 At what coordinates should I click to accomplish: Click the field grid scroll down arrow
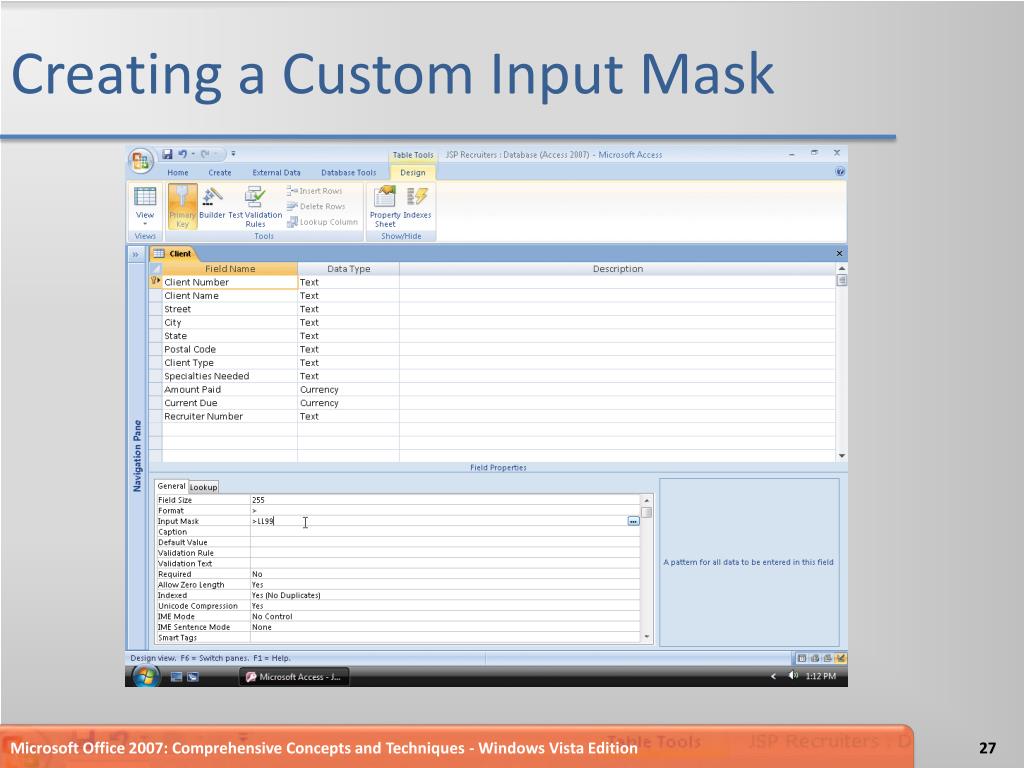pyautogui.click(x=842, y=456)
